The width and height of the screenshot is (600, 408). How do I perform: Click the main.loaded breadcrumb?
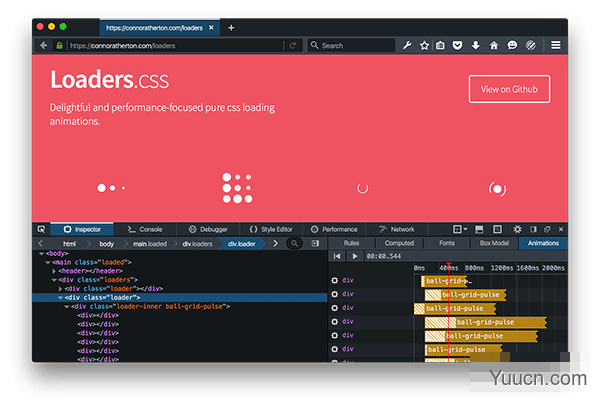pos(150,244)
